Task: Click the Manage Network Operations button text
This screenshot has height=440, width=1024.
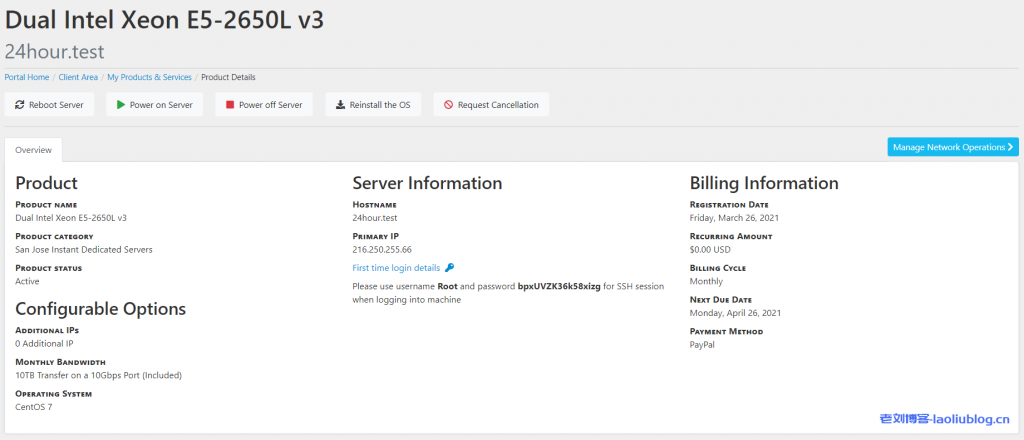Action: tap(948, 147)
